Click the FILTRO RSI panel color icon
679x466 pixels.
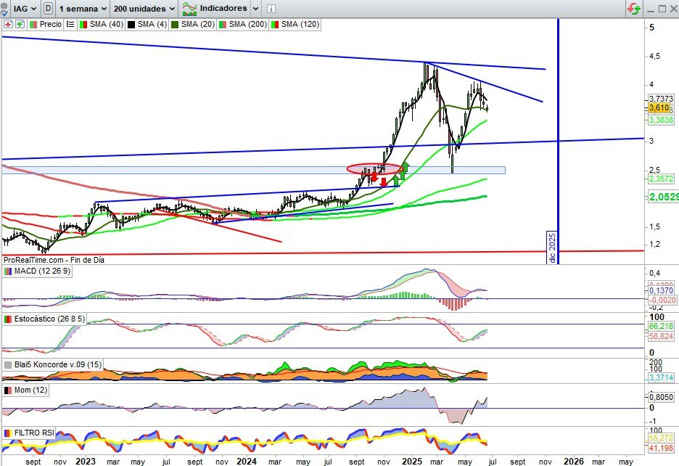[x=8, y=433]
